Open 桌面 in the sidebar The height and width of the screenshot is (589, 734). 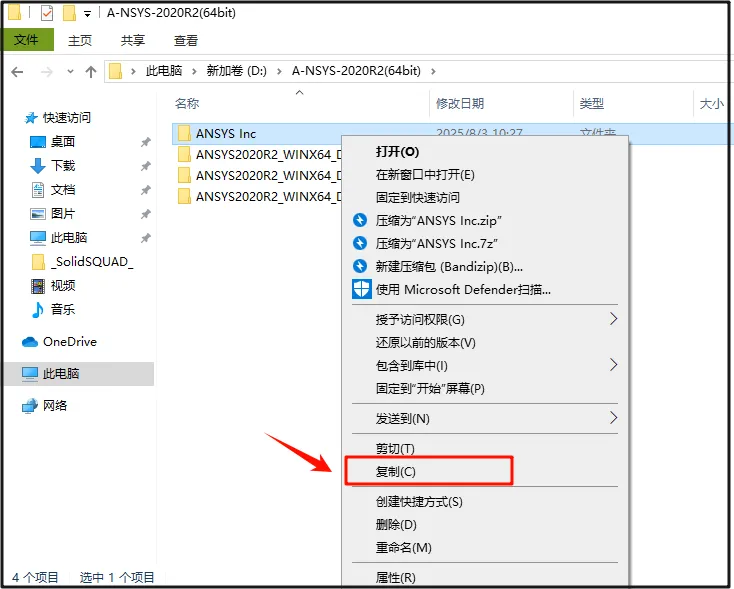(x=52, y=141)
